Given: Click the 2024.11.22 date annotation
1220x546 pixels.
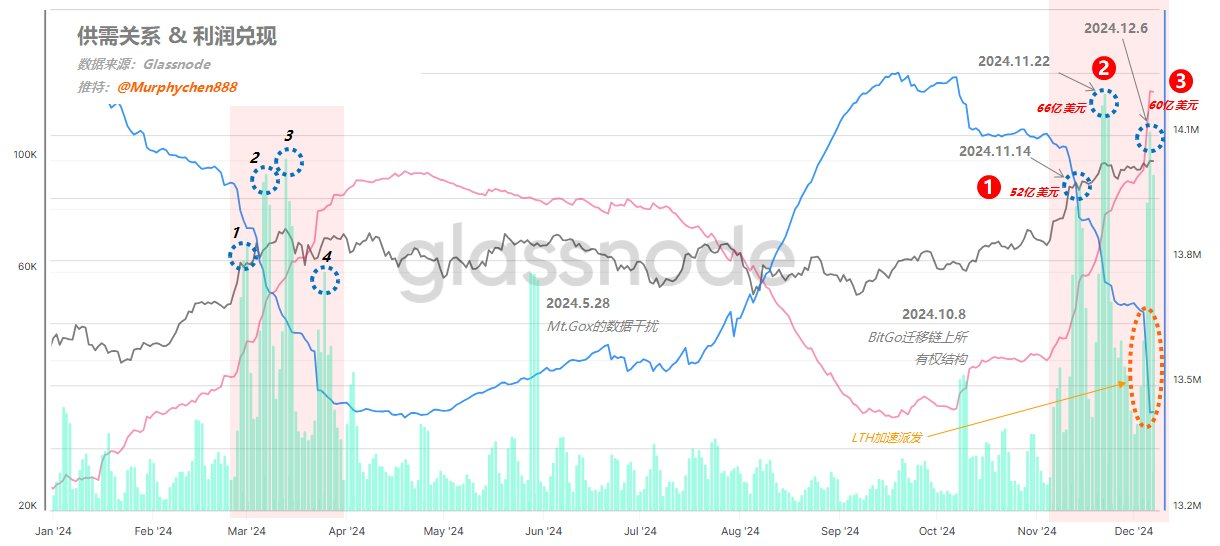Looking at the screenshot, I should pos(1013,61).
